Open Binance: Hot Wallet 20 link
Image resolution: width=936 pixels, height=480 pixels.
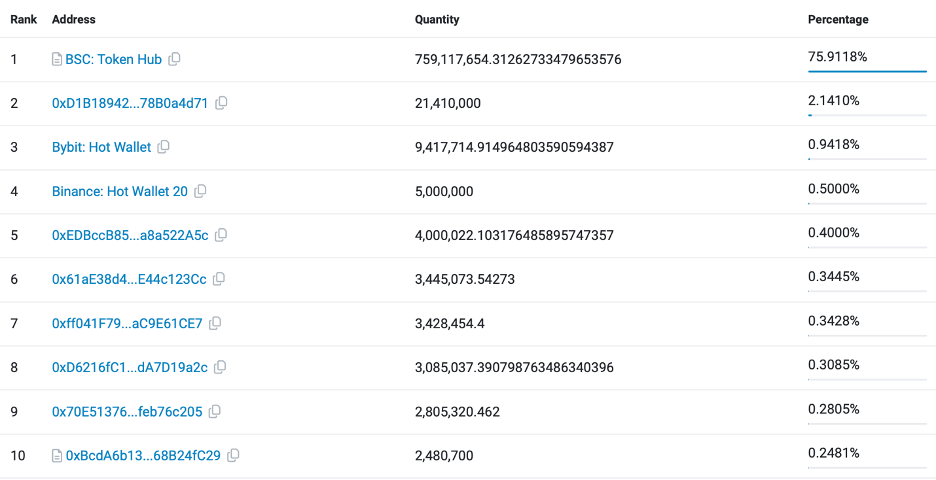[119, 191]
